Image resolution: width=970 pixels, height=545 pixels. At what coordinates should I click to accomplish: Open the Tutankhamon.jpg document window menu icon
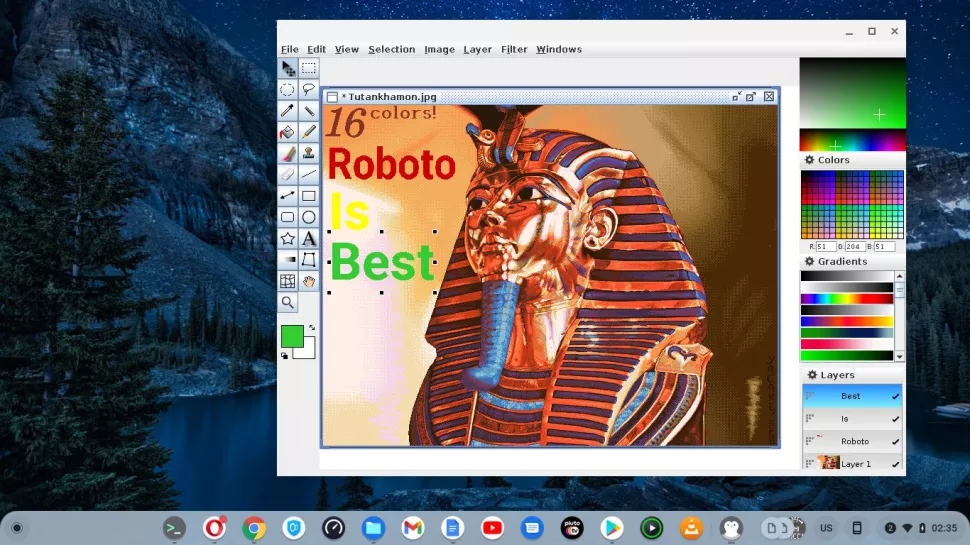pyautogui.click(x=332, y=97)
